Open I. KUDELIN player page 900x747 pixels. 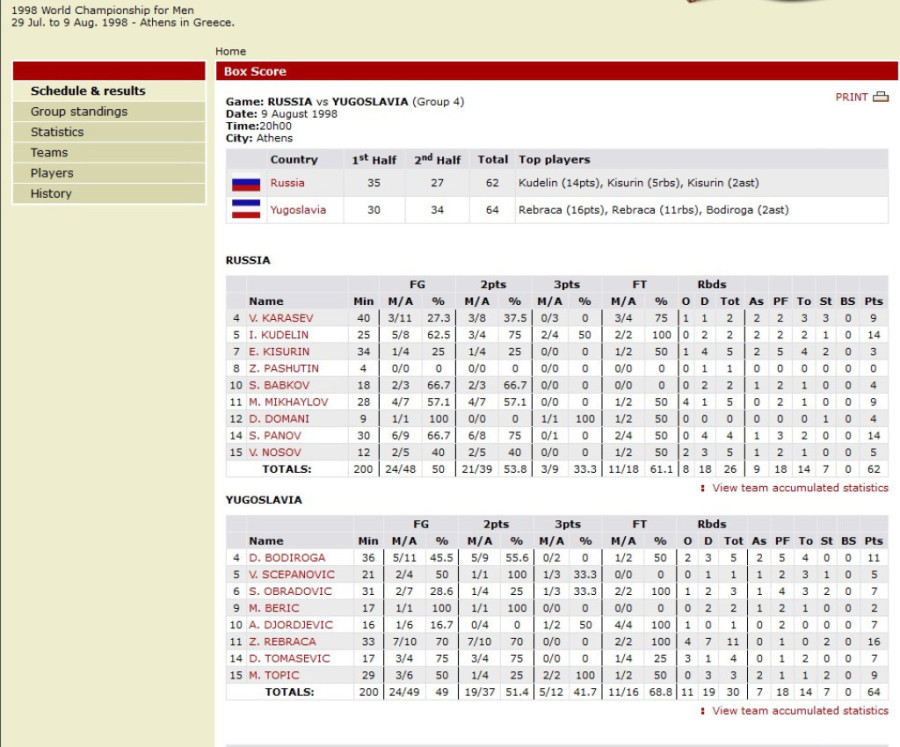pyautogui.click(x=279, y=335)
